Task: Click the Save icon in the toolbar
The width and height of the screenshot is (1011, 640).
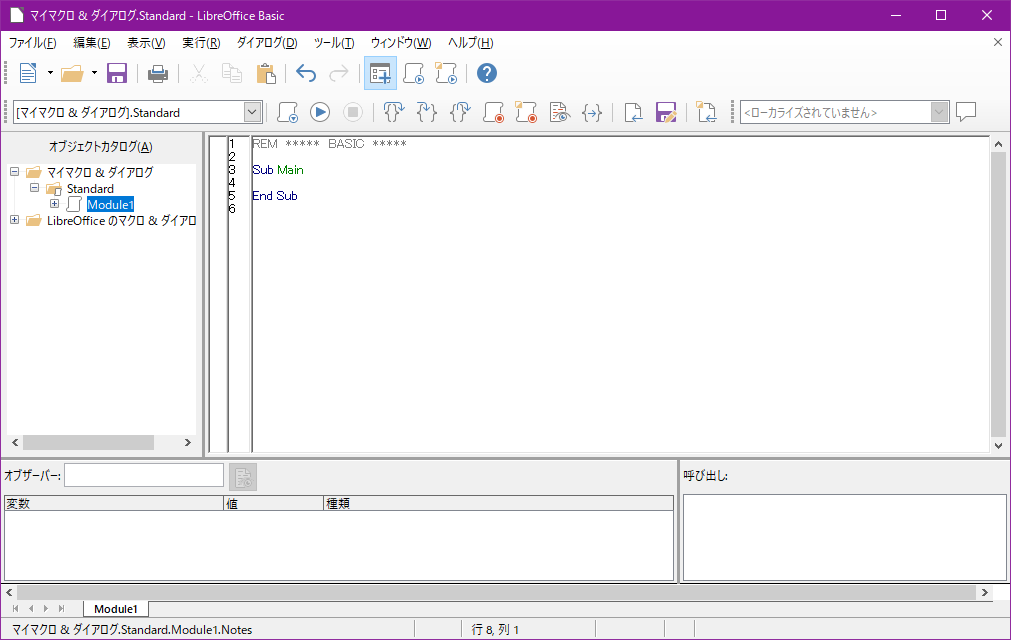Action: click(x=117, y=73)
